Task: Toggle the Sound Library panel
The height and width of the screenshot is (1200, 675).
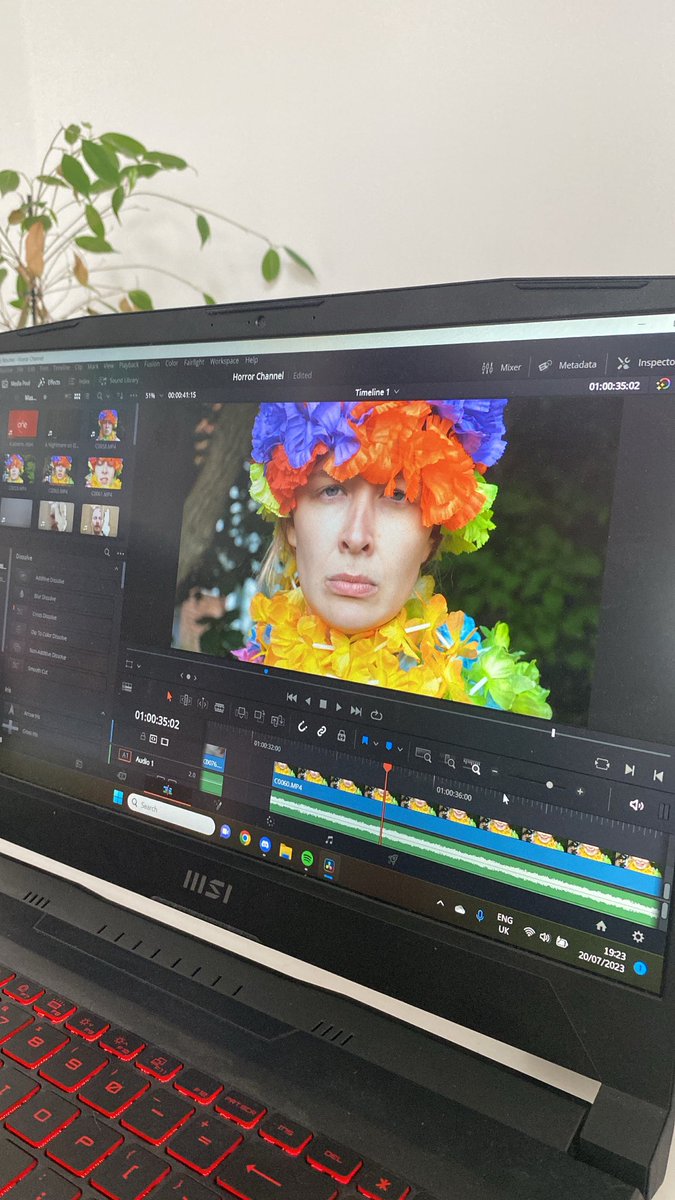Action: click(x=121, y=381)
